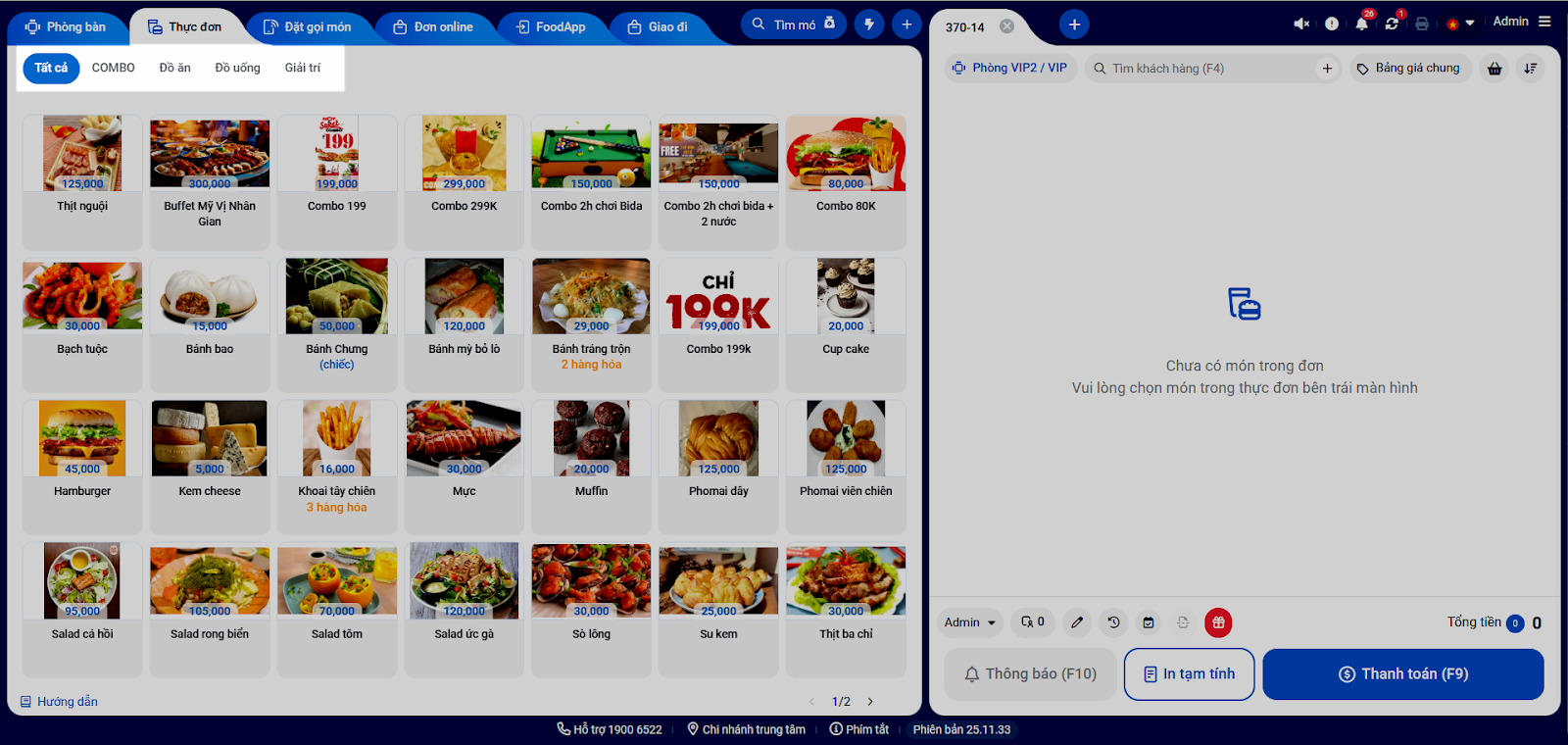Click the sync refresh icon

coord(1392,24)
